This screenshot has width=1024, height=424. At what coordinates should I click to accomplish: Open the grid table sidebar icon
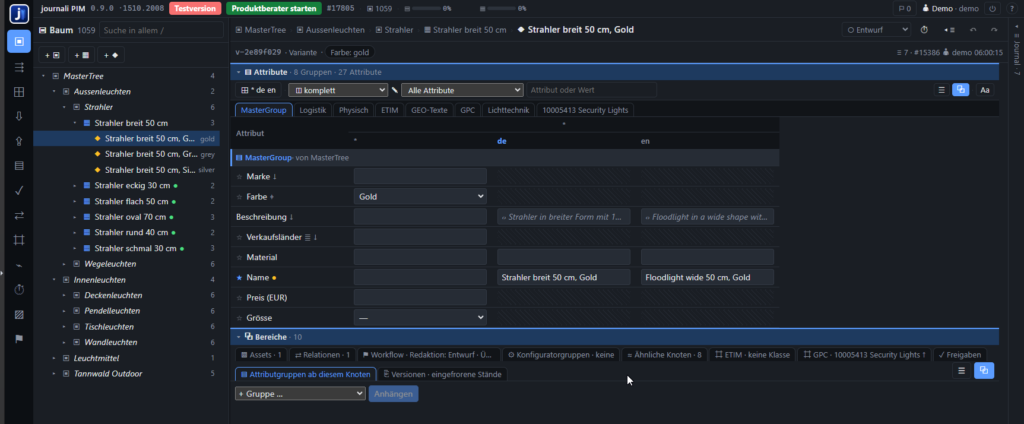pyautogui.click(x=19, y=91)
